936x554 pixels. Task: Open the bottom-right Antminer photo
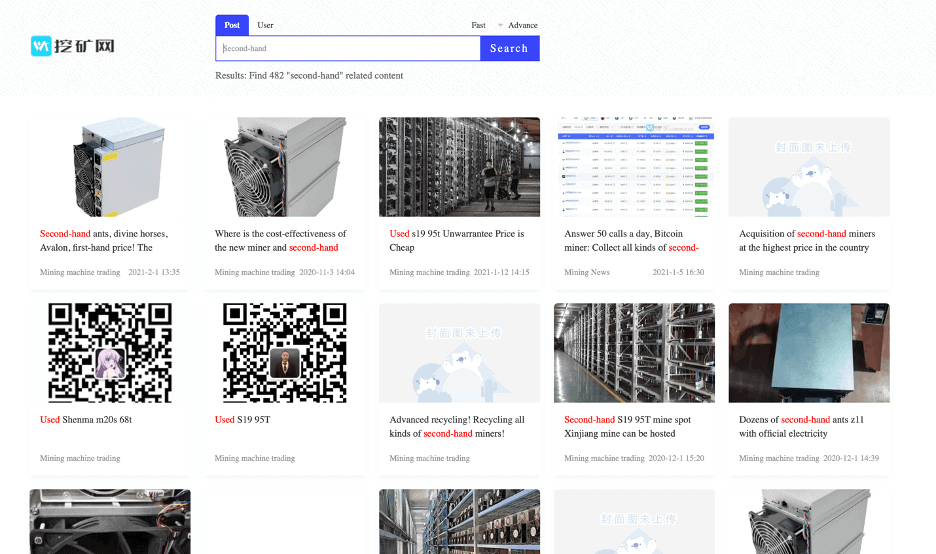[x=809, y=522]
